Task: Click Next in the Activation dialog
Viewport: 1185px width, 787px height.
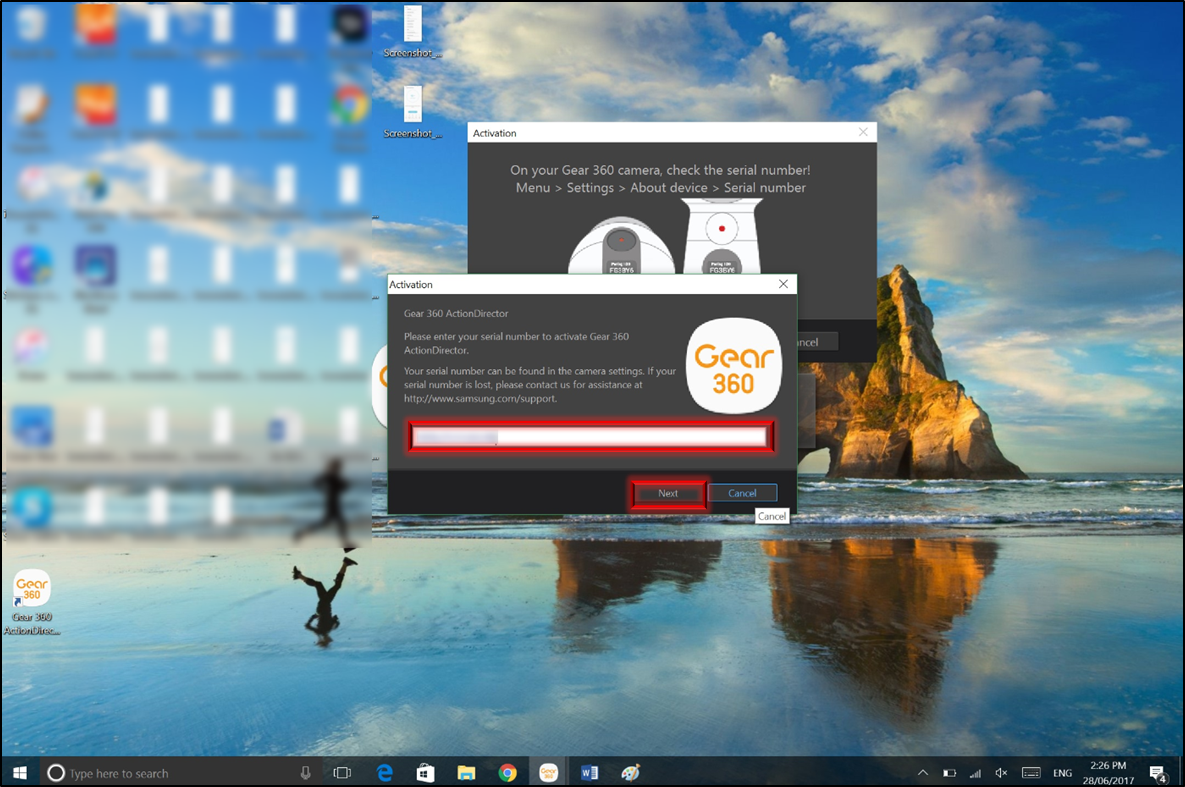Action: point(668,494)
